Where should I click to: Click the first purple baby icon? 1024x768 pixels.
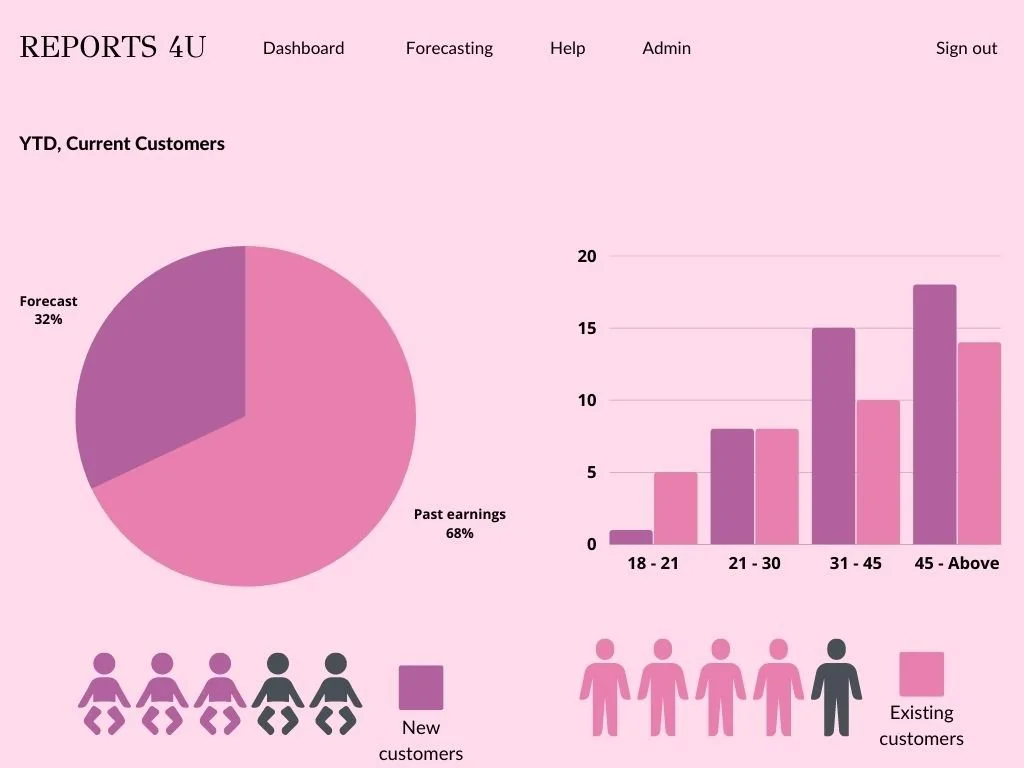[104, 693]
